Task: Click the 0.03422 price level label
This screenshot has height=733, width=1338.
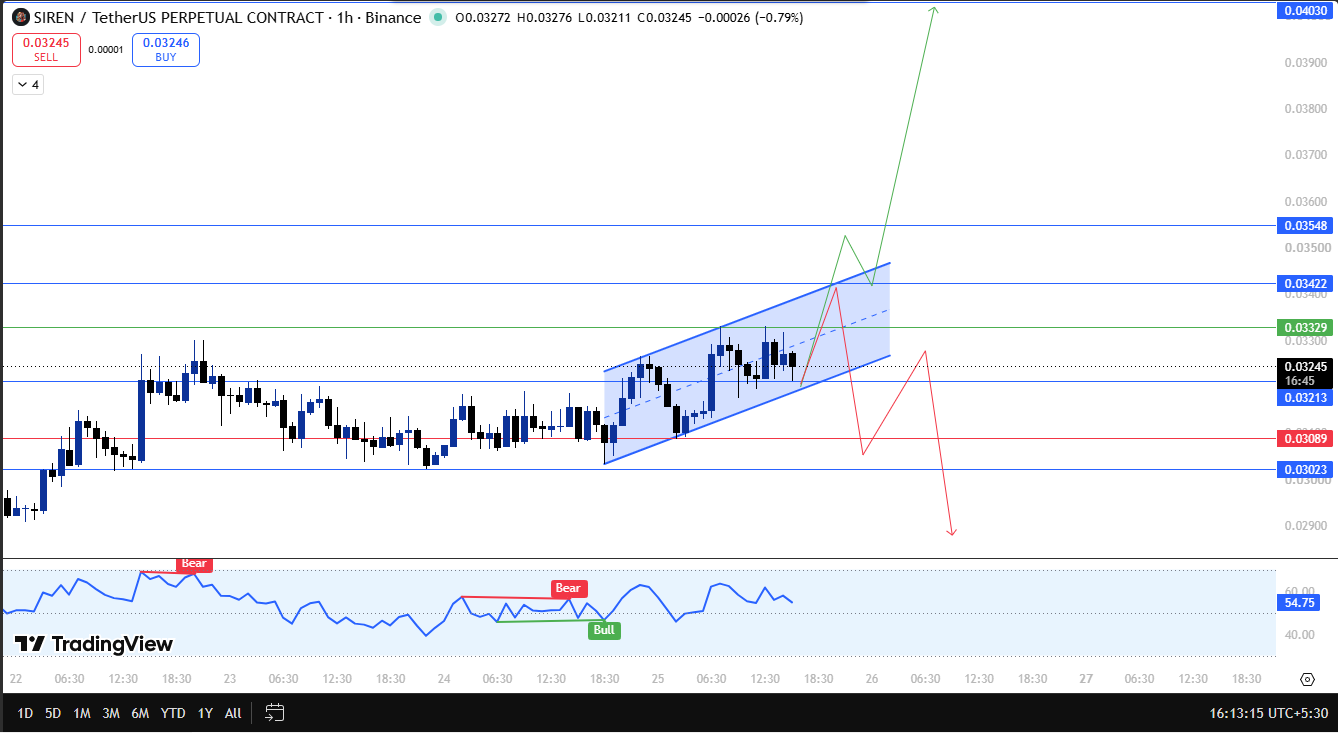Action: 1306,284
